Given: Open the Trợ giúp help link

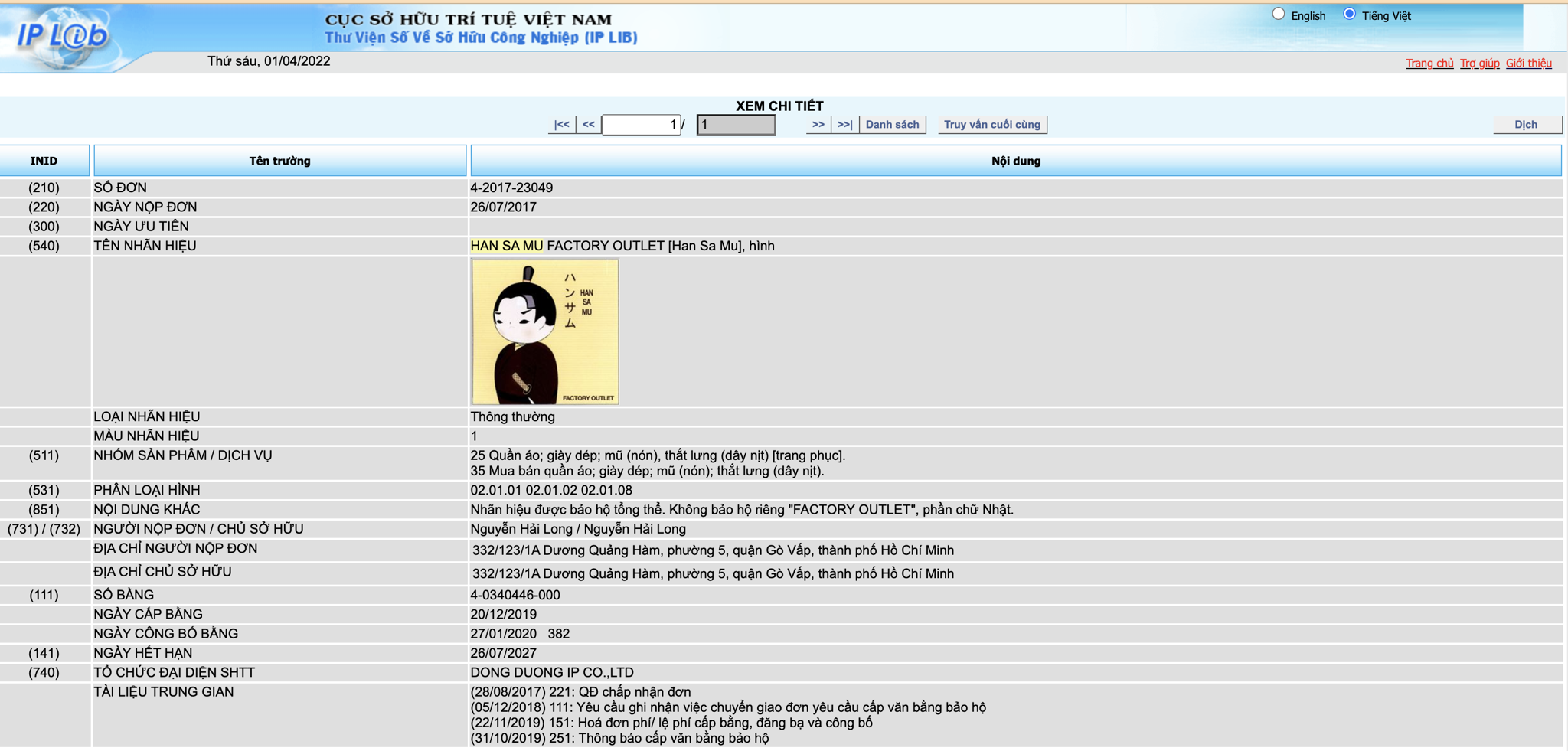Looking at the screenshot, I should [x=1479, y=64].
